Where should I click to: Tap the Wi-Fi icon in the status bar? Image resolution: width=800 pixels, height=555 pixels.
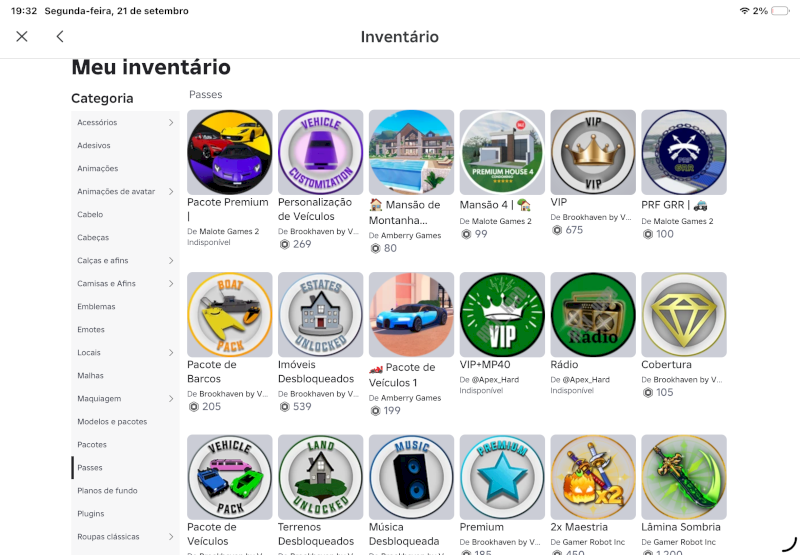(x=744, y=11)
